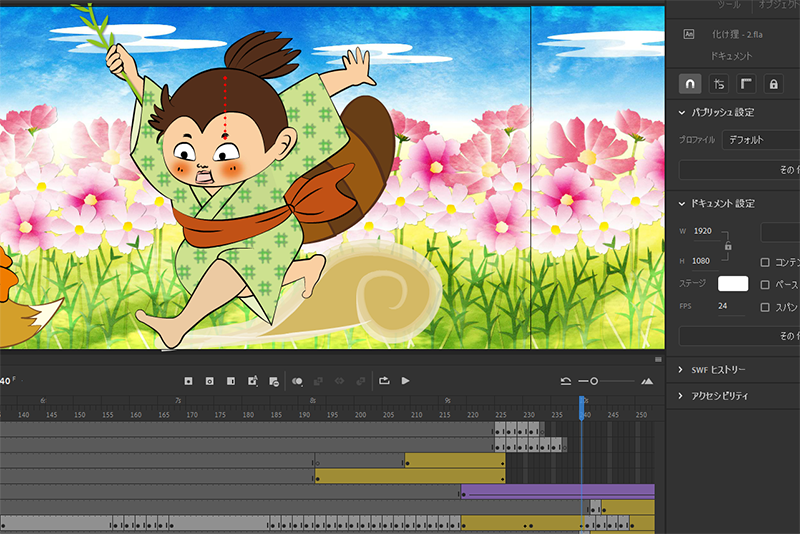Select the magnet snap icon in Properties

(690, 84)
